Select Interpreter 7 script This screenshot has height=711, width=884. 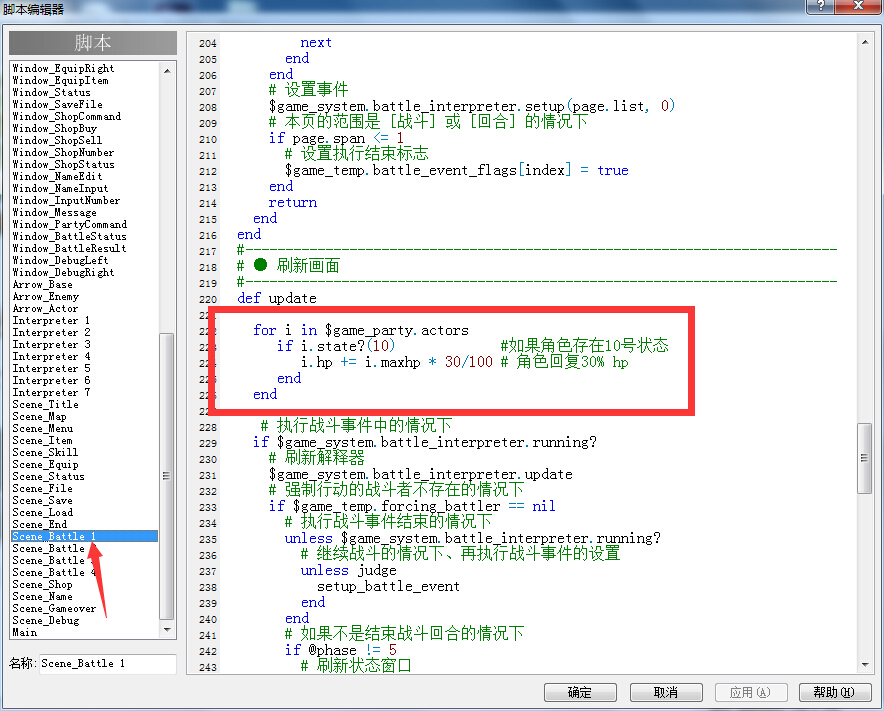pyautogui.click(x=51, y=392)
